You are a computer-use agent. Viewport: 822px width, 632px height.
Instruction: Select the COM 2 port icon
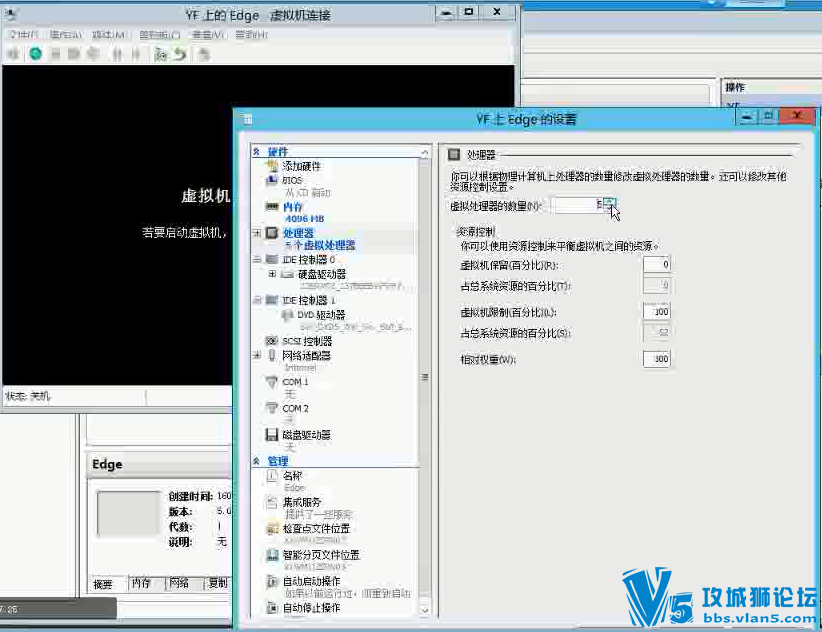[x=272, y=408]
